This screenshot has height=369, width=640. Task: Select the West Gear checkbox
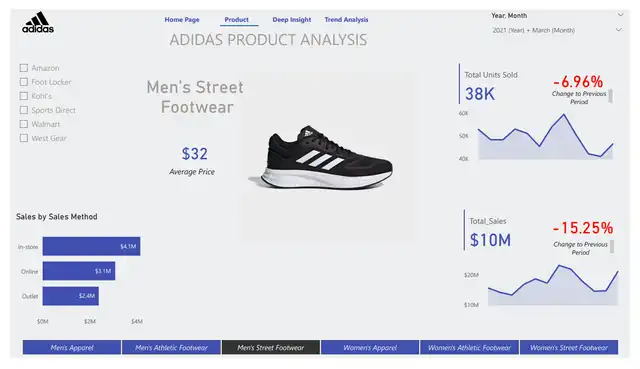coord(24,138)
